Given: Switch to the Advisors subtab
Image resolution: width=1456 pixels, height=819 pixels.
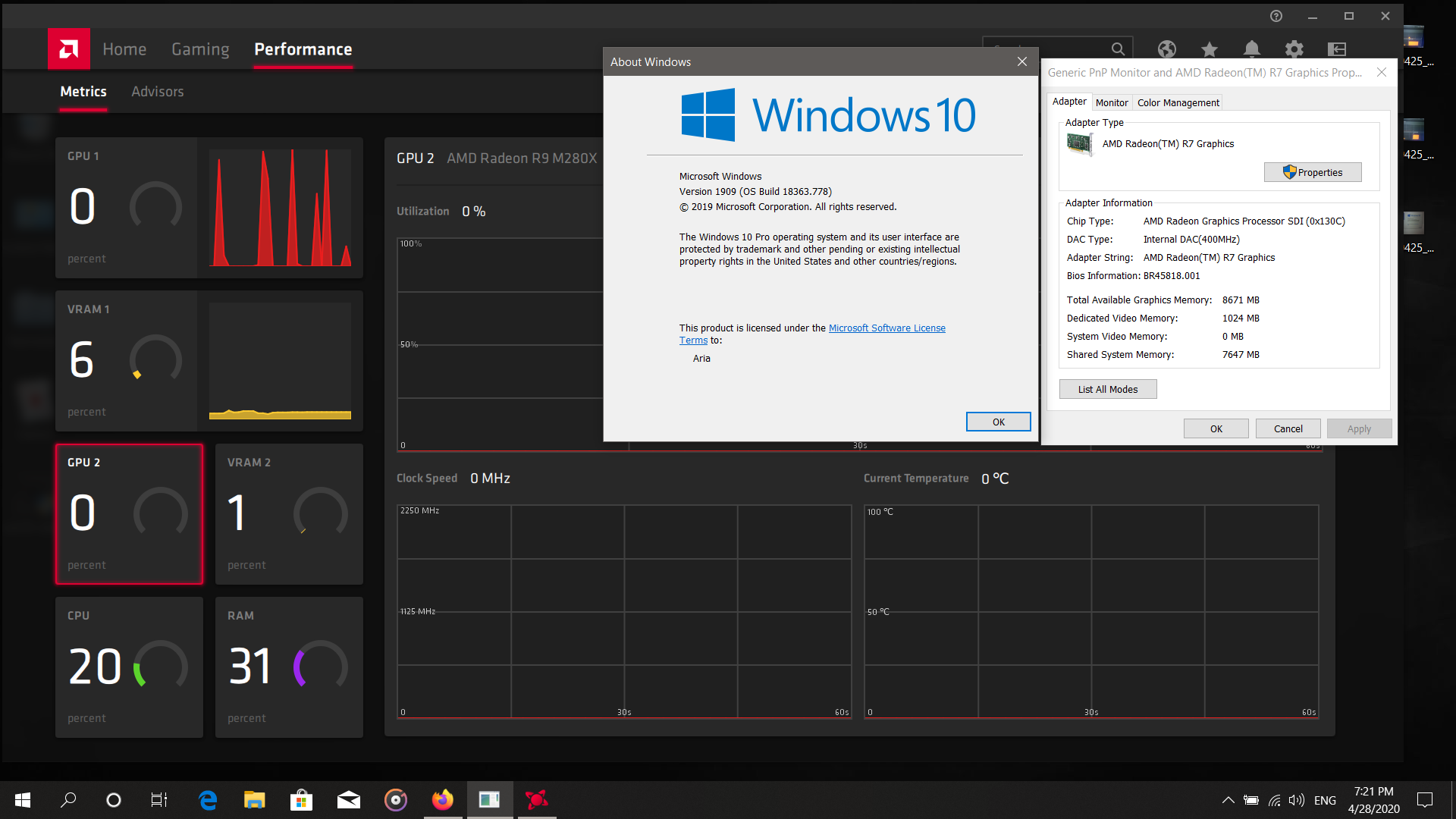Looking at the screenshot, I should [x=157, y=92].
